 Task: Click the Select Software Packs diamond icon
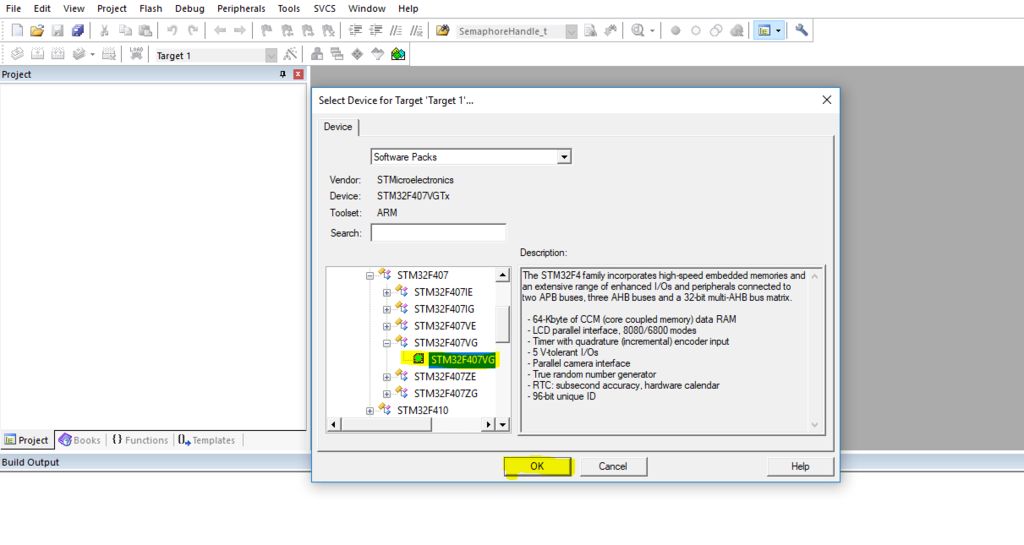coord(357,54)
